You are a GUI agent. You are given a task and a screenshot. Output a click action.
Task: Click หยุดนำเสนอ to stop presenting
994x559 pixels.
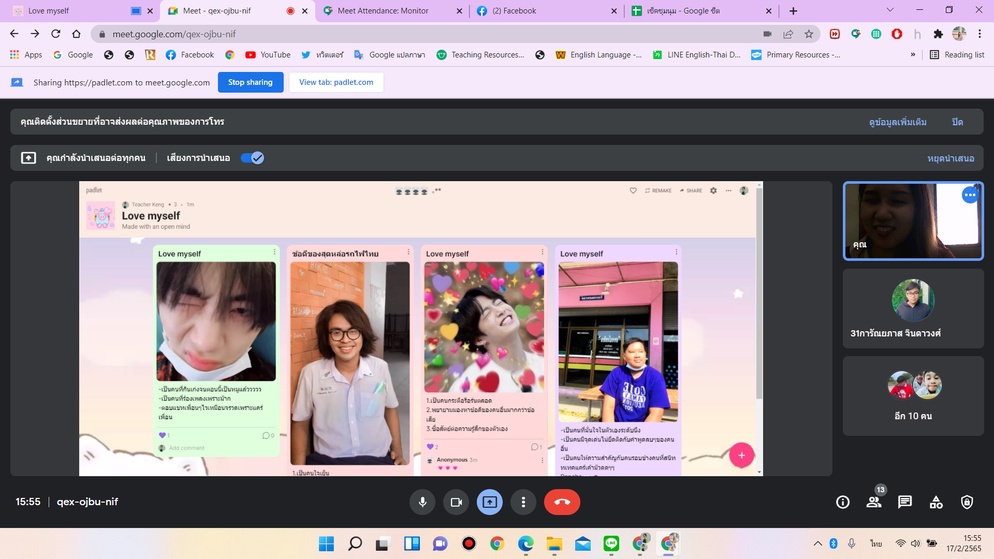coord(950,158)
